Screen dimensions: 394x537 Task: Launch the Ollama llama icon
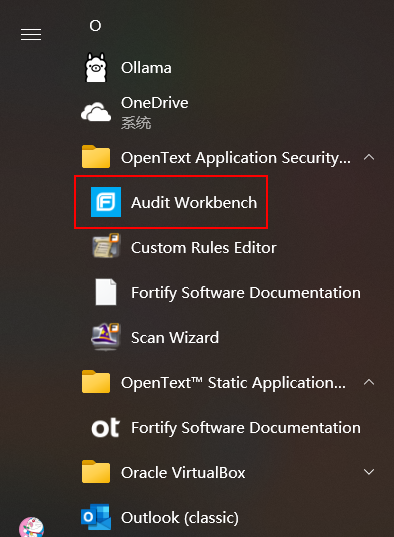click(x=96, y=67)
